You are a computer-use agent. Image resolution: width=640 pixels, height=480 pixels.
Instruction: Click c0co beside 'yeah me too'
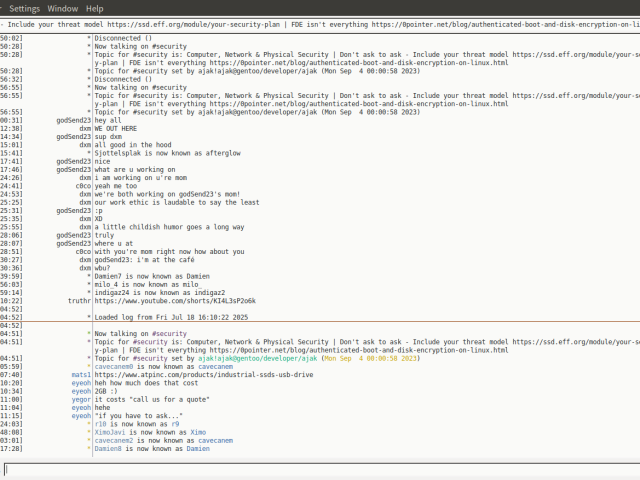tap(83, 186)
